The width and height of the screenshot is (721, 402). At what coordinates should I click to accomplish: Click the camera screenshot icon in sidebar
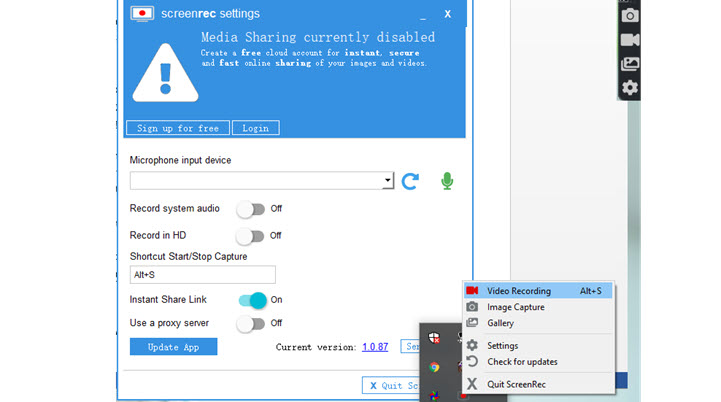629,16
